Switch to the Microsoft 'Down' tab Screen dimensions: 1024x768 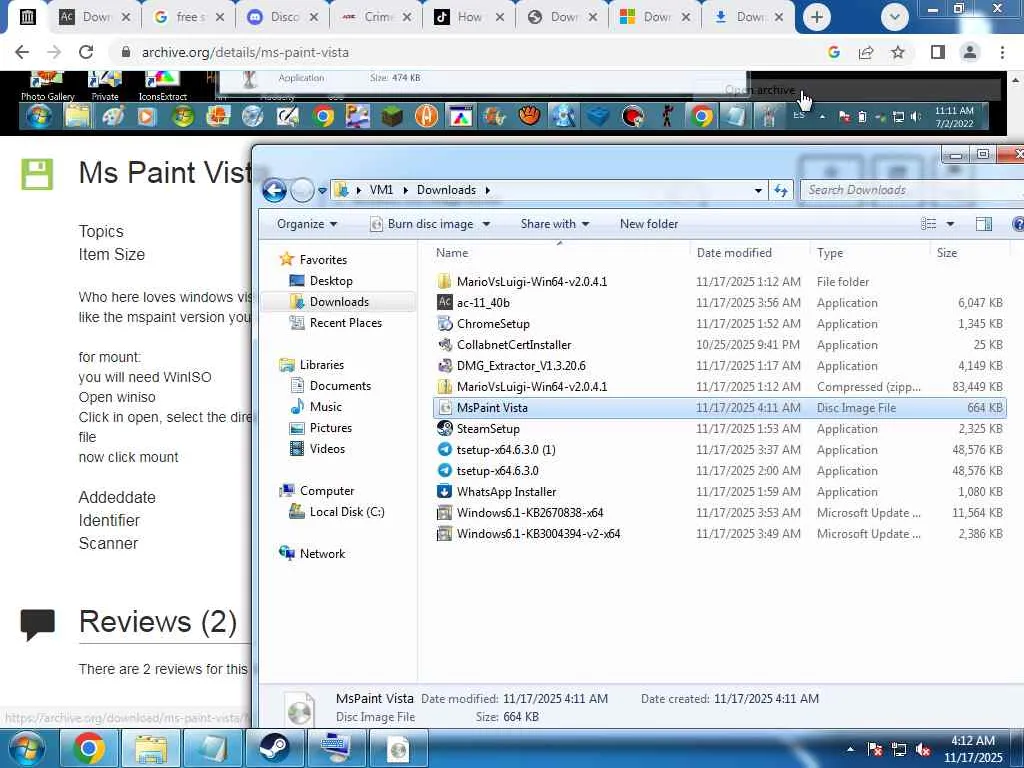(656, 17)
